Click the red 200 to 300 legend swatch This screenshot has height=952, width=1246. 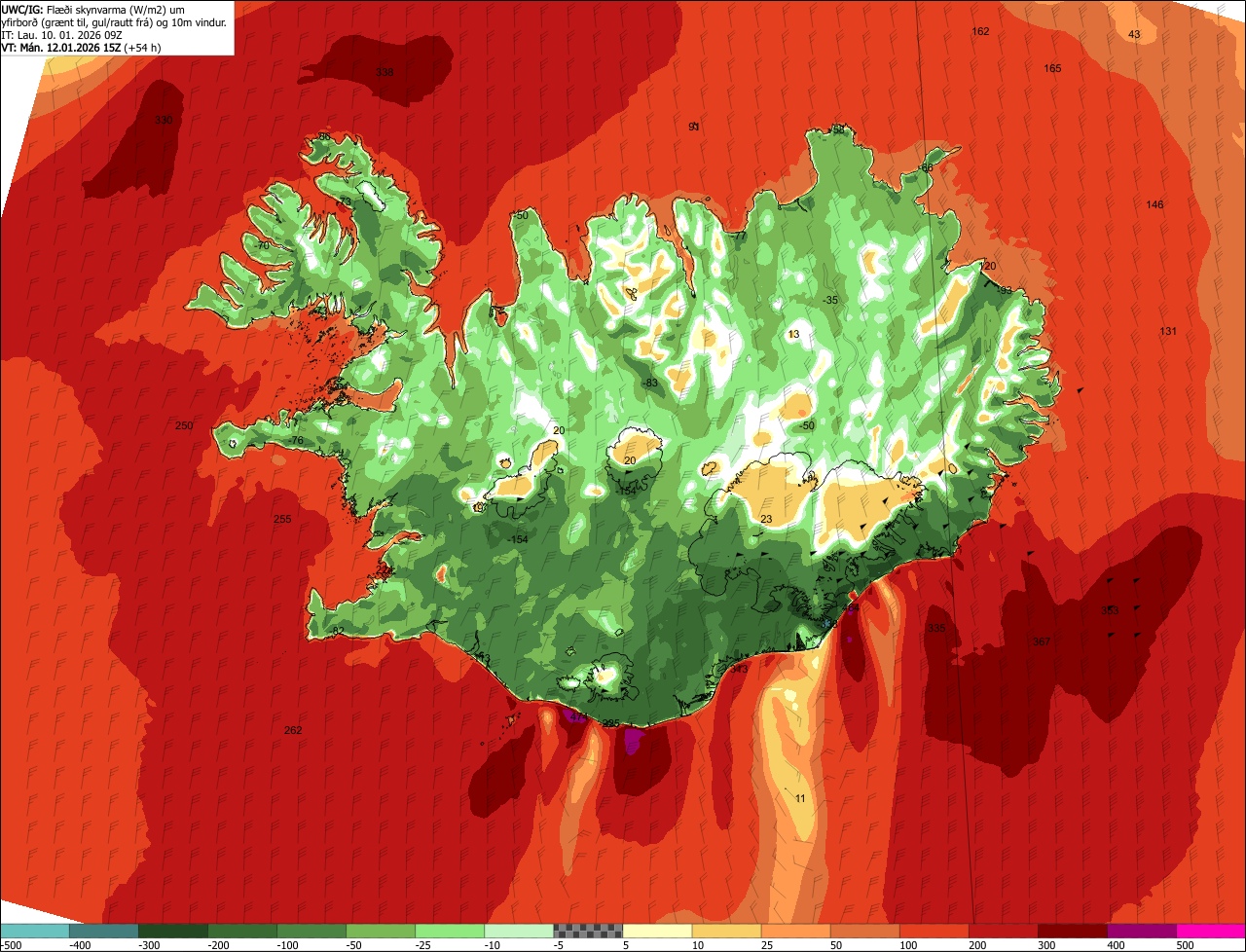click(x=1003, y=931)
